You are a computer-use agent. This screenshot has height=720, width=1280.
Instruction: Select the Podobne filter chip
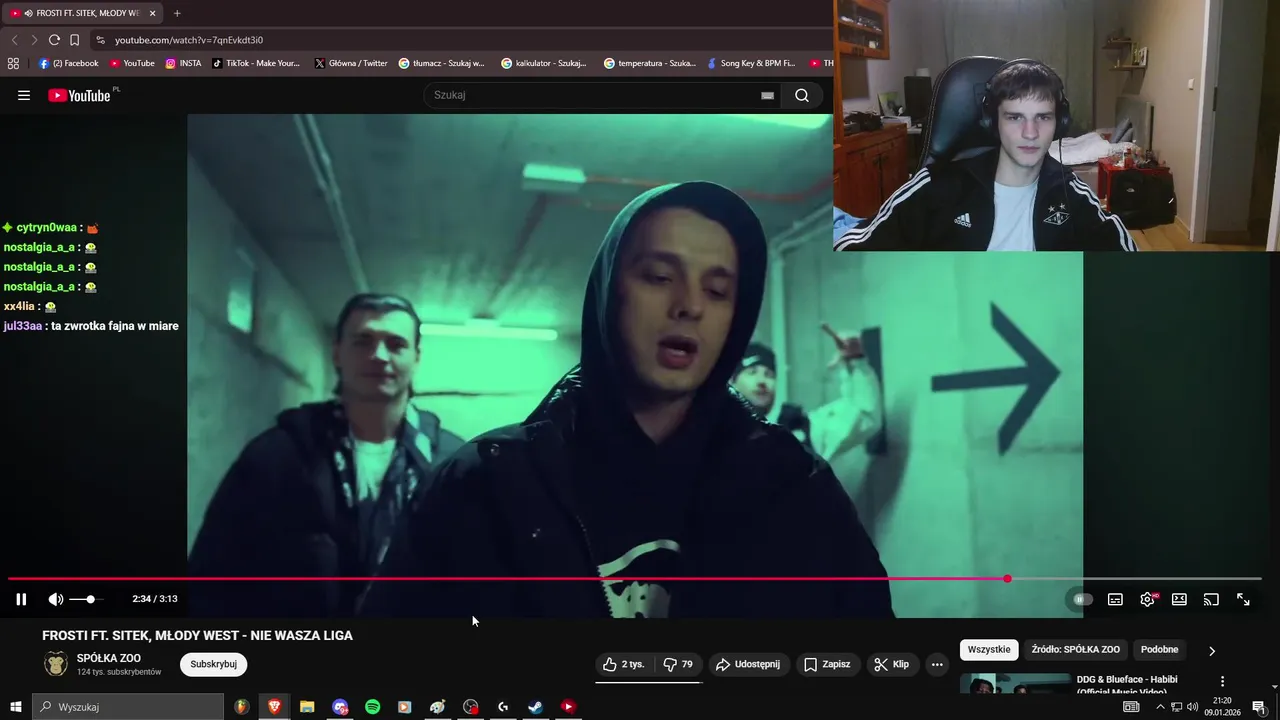click(x=1160, y=650)
